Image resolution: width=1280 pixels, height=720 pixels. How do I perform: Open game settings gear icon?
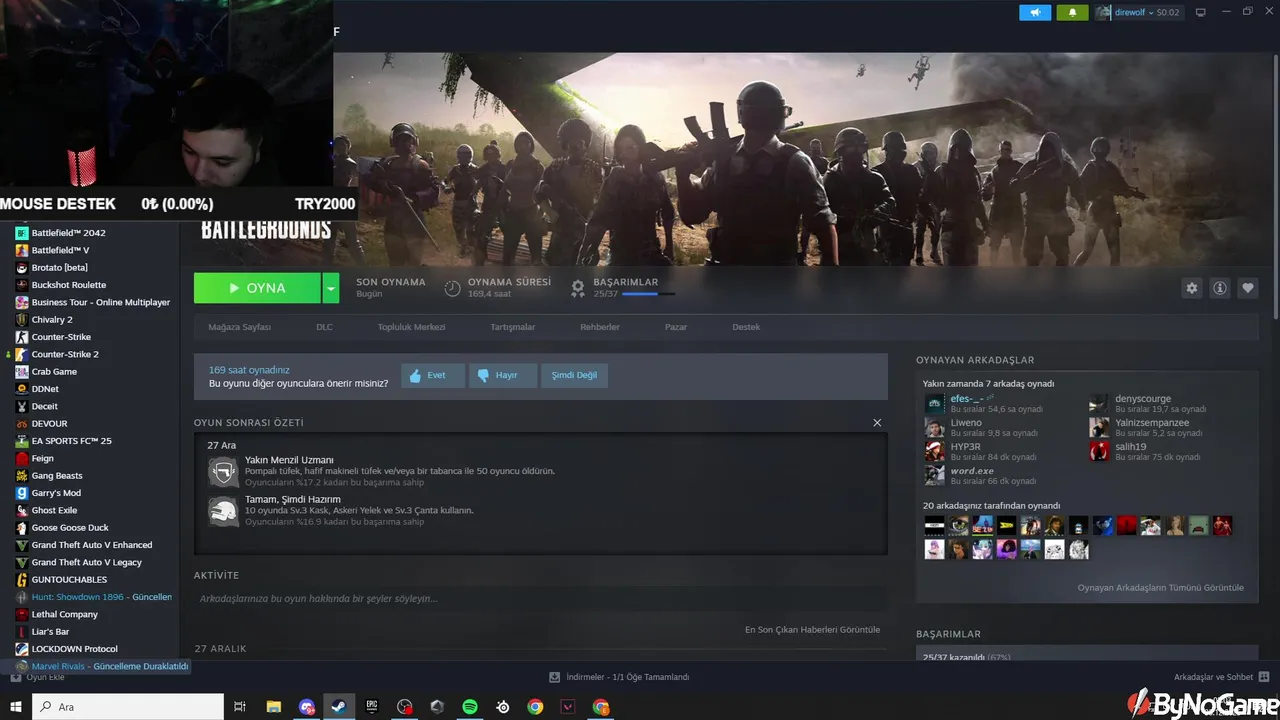click(1191, 288)
